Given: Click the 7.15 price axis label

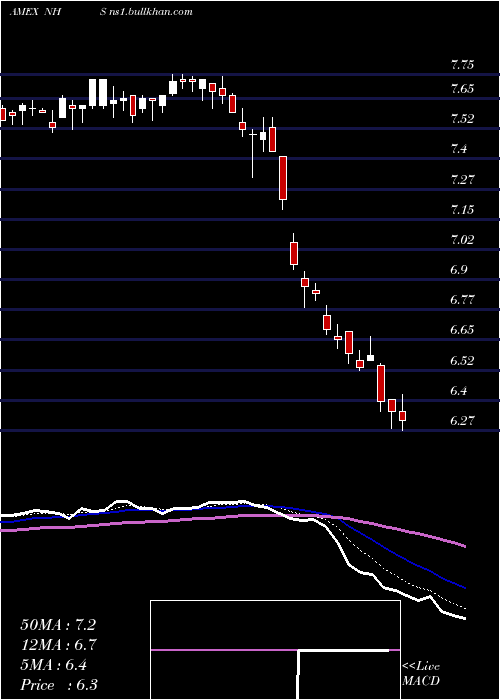Looking at the screenshot, I should (462, 210).
